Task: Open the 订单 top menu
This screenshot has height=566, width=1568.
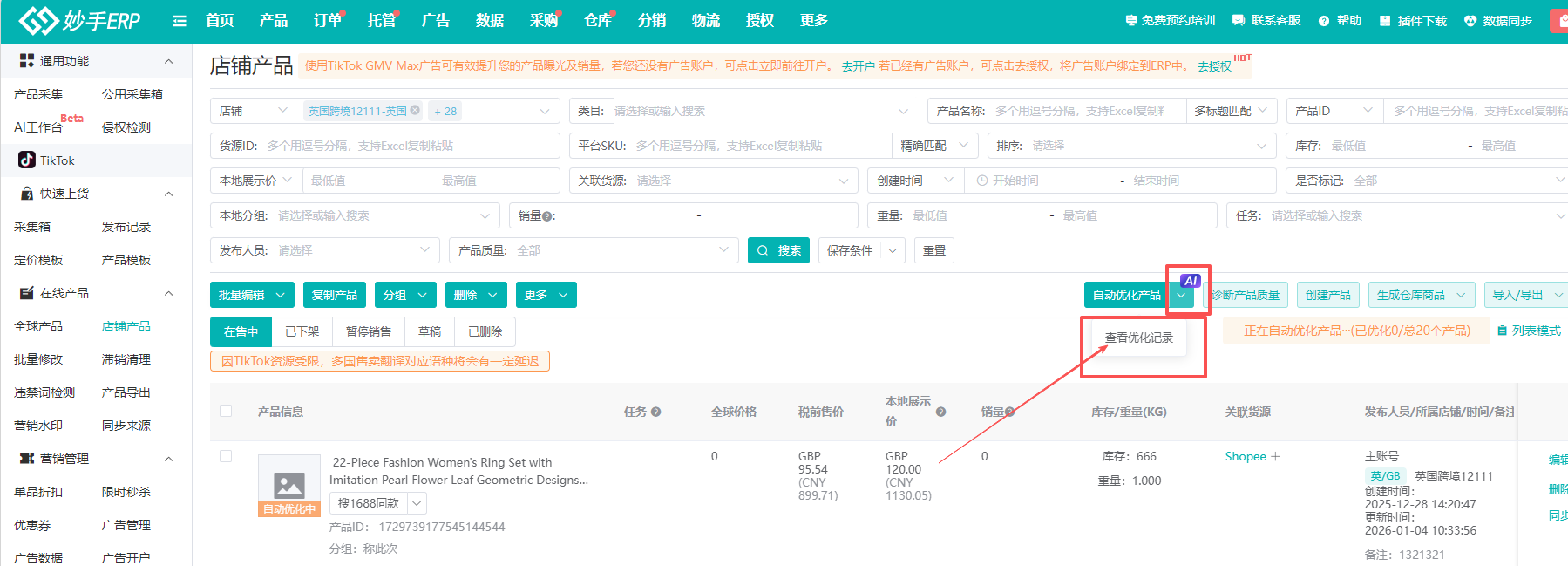Action: coord(327,21)
